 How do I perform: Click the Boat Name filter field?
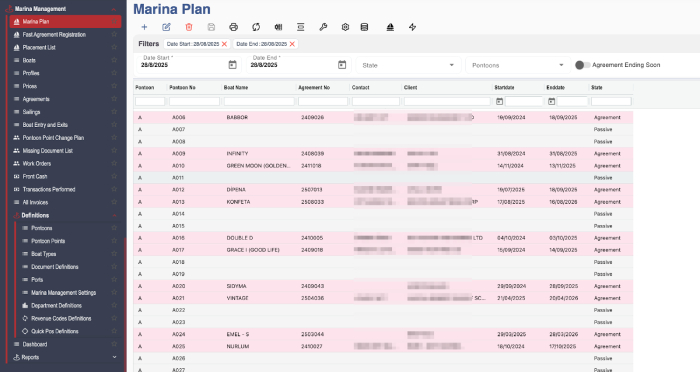[x=259, y=101]
